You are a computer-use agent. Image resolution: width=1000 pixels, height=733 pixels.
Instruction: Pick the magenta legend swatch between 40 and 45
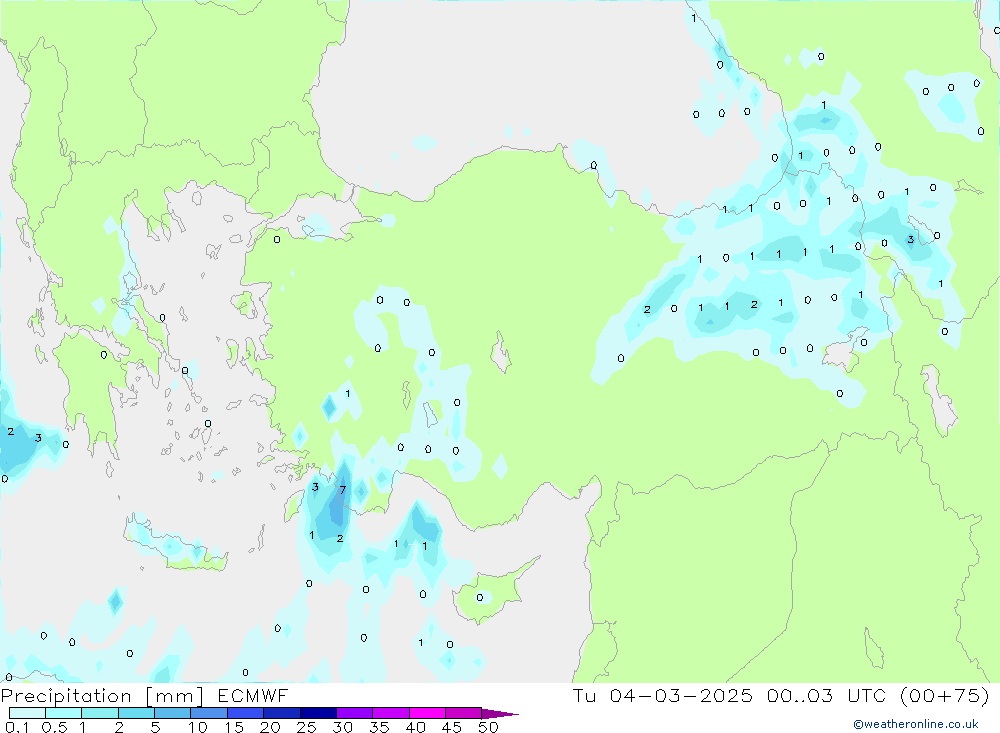[427, 713]
